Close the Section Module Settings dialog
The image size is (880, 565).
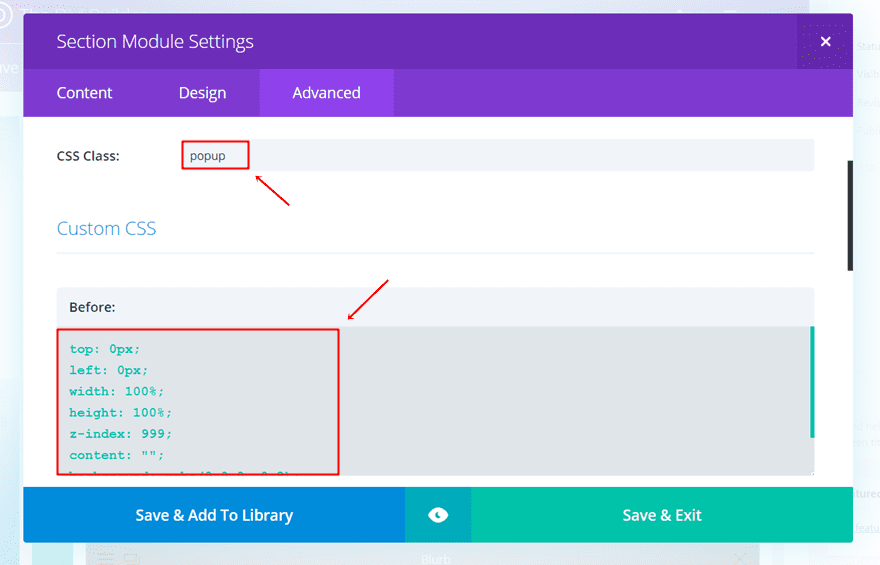825,42
